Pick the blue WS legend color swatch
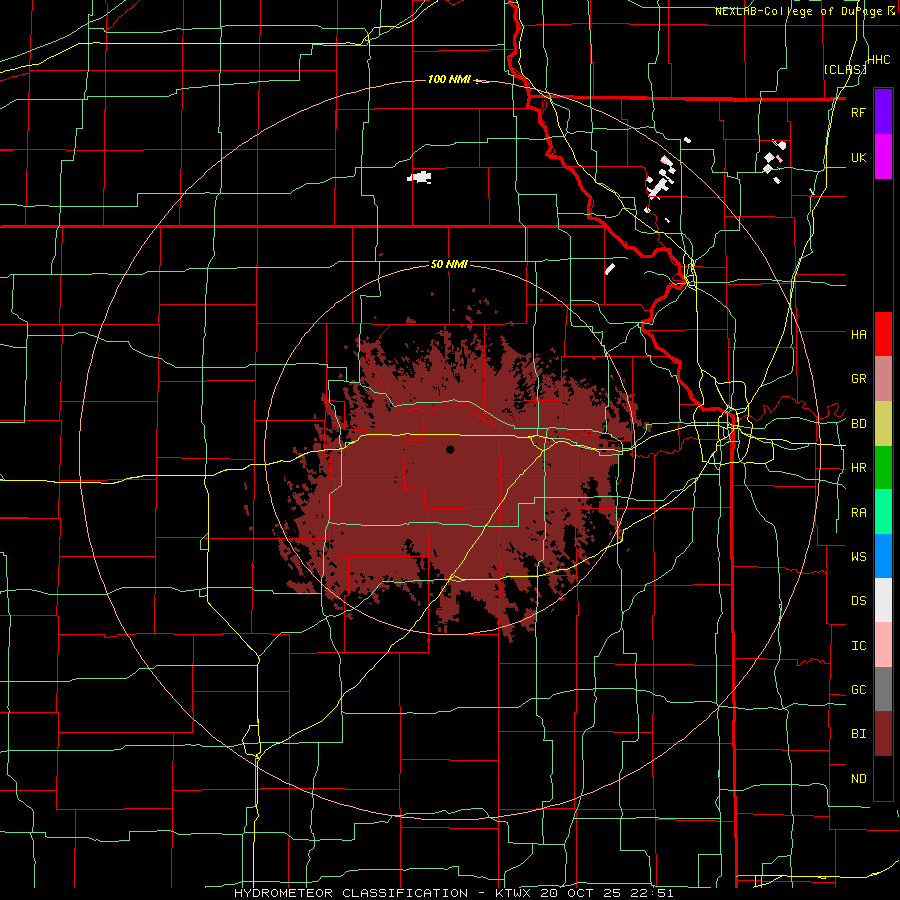 (883, 556)
